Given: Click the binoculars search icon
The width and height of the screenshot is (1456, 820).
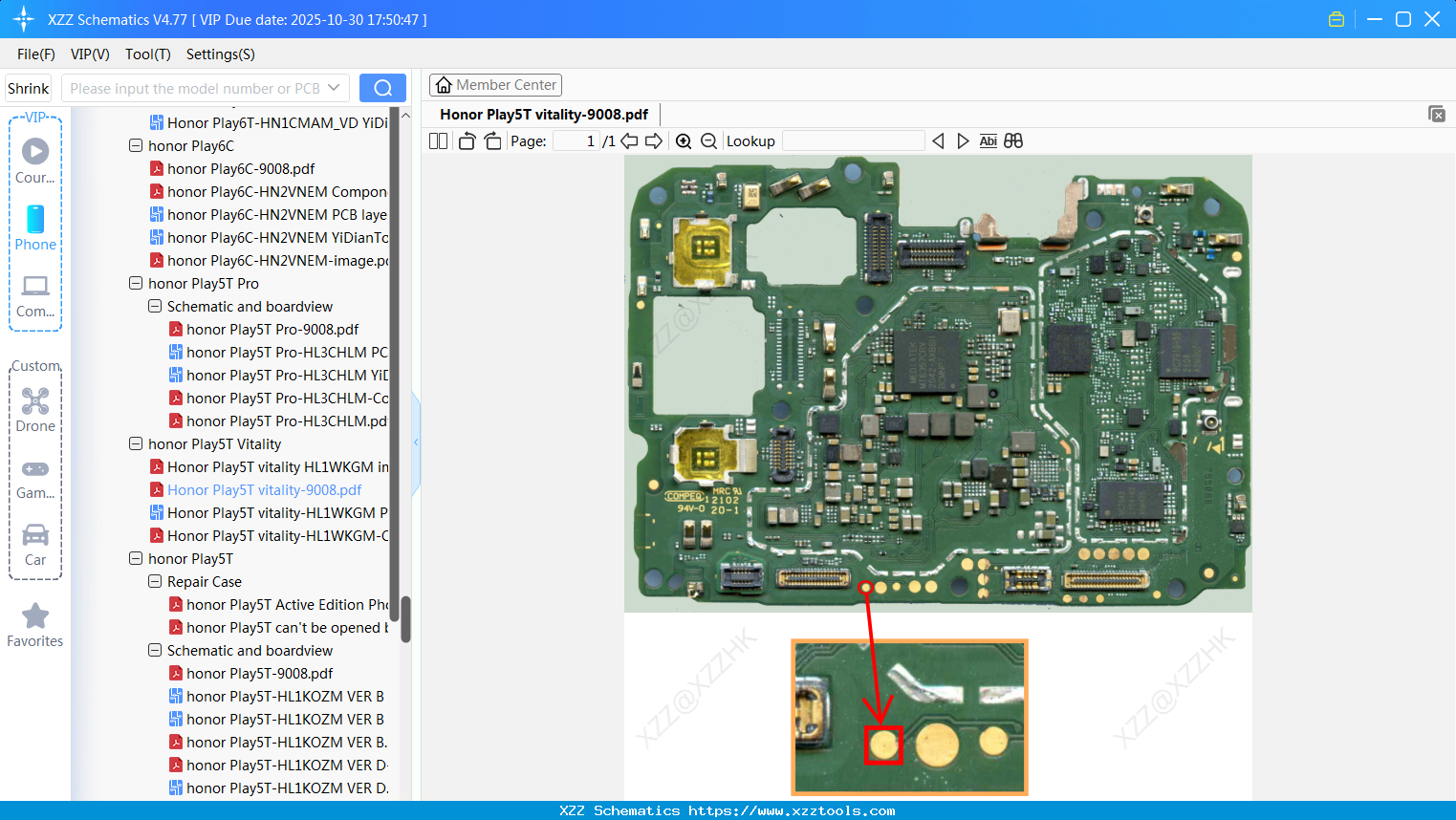Looking at the screenshot, I should coord(1013,141).
